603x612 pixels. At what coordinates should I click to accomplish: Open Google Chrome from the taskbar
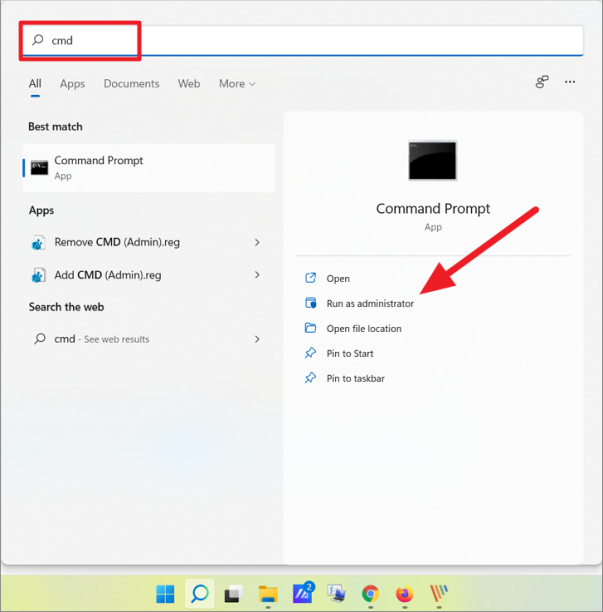pos(370,594)
